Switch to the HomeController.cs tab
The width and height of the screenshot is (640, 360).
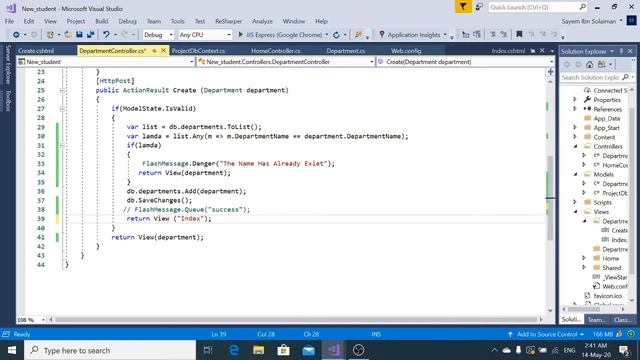click(x=276, y=51)
